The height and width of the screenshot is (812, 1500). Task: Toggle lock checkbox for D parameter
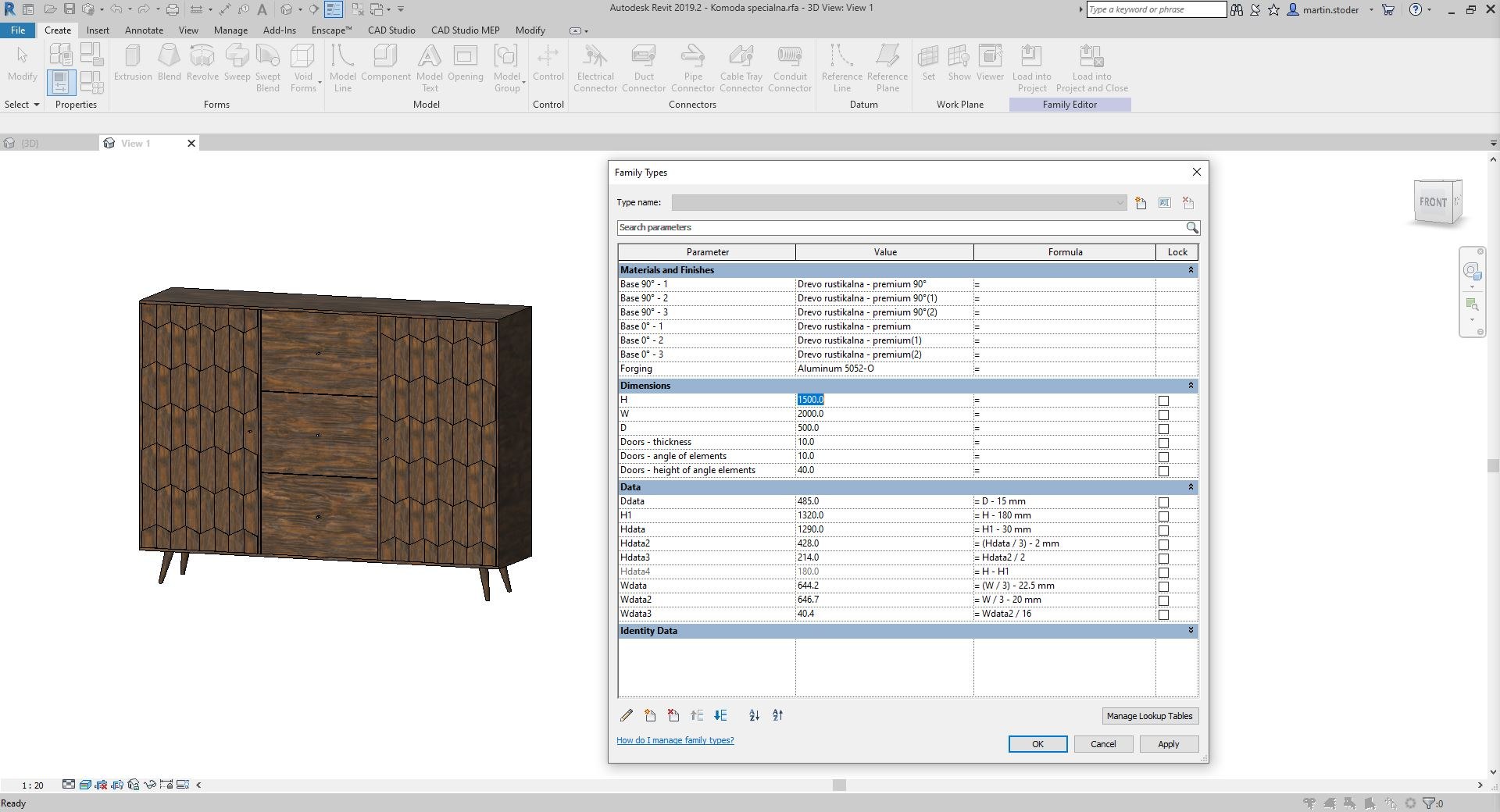tap(1163, 429)
